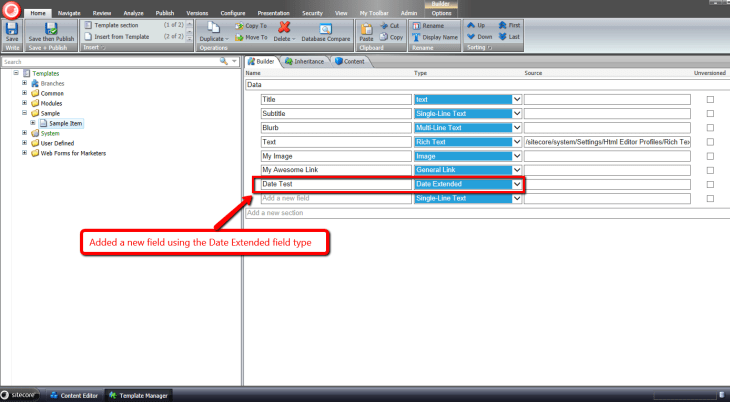This screenshot has height=402, width=730.
Task: Toggle Unversioned checkbox for Blurb
Action: [x=710, y=128]
